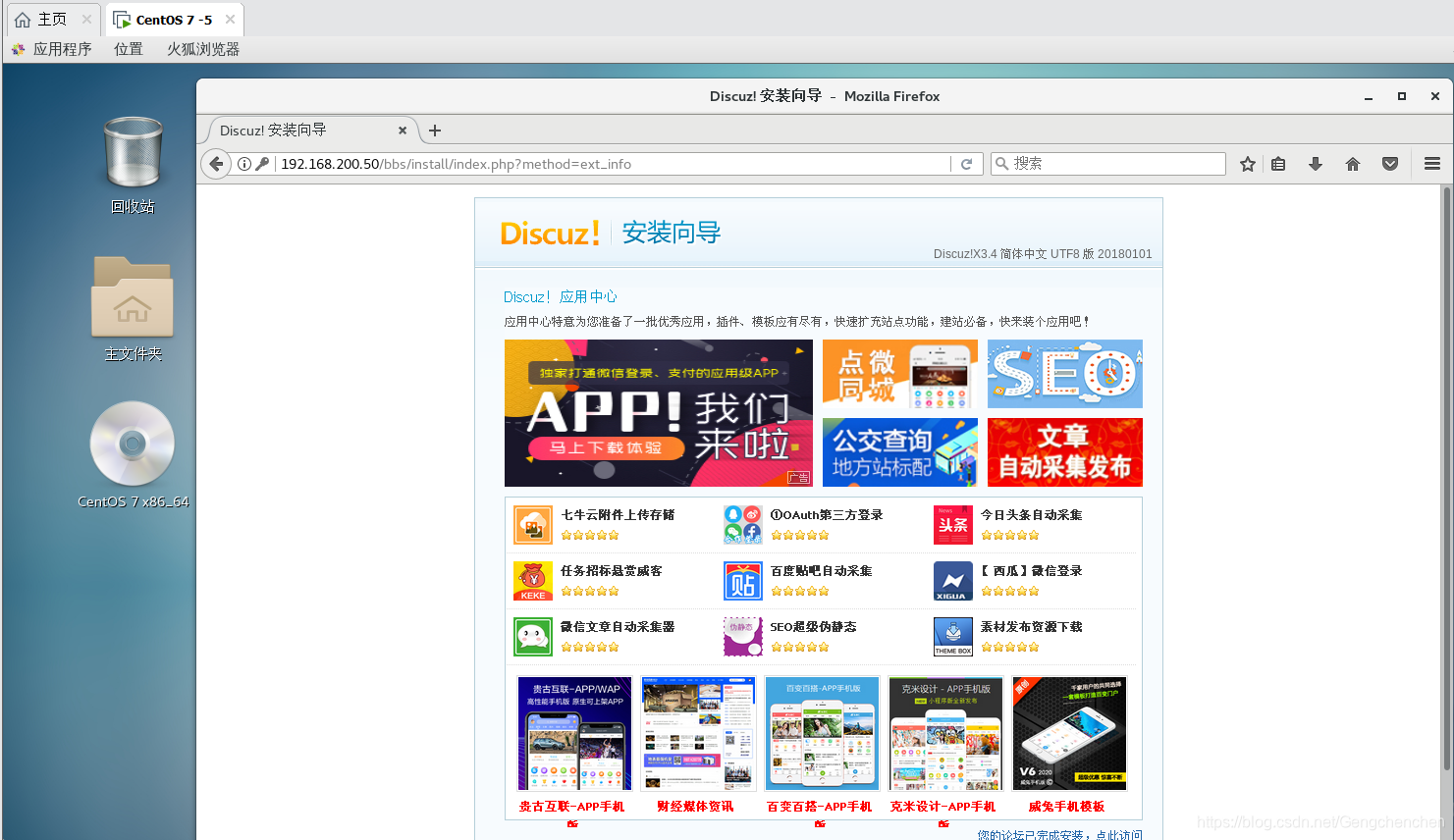Image resolution: width=1454 pixels, height=840 pixels.
Task: Click the Pocket save icon
Action: [x=1390, y=164]
